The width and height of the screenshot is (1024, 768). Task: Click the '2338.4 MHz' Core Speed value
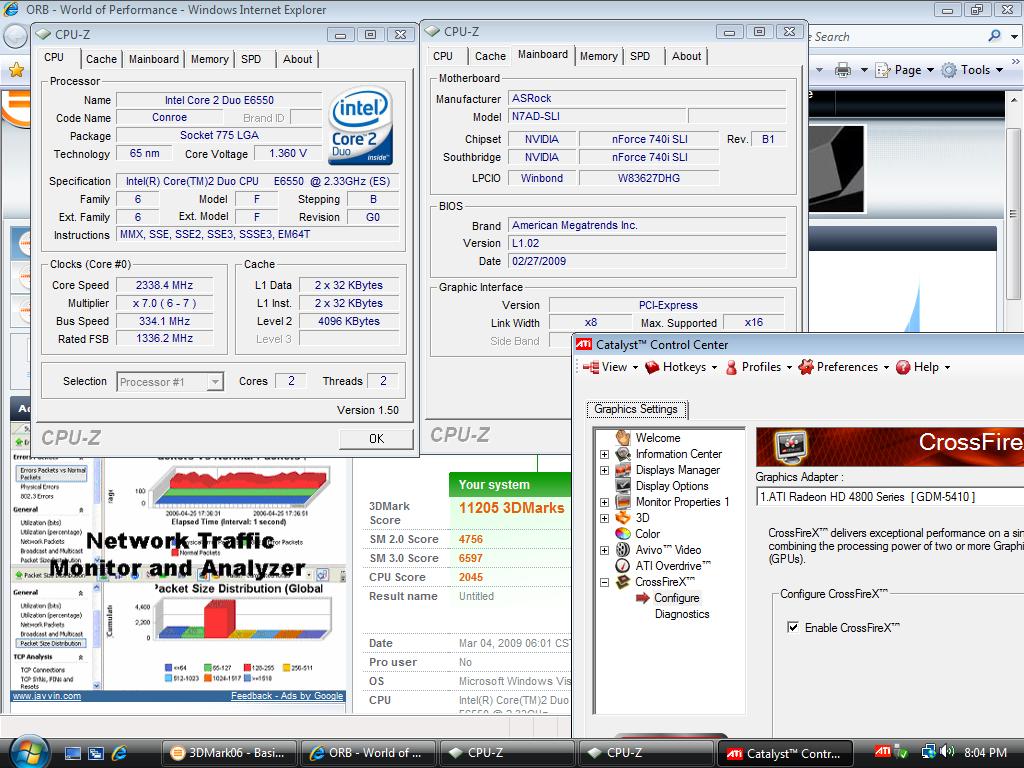(x=164, y=285)
